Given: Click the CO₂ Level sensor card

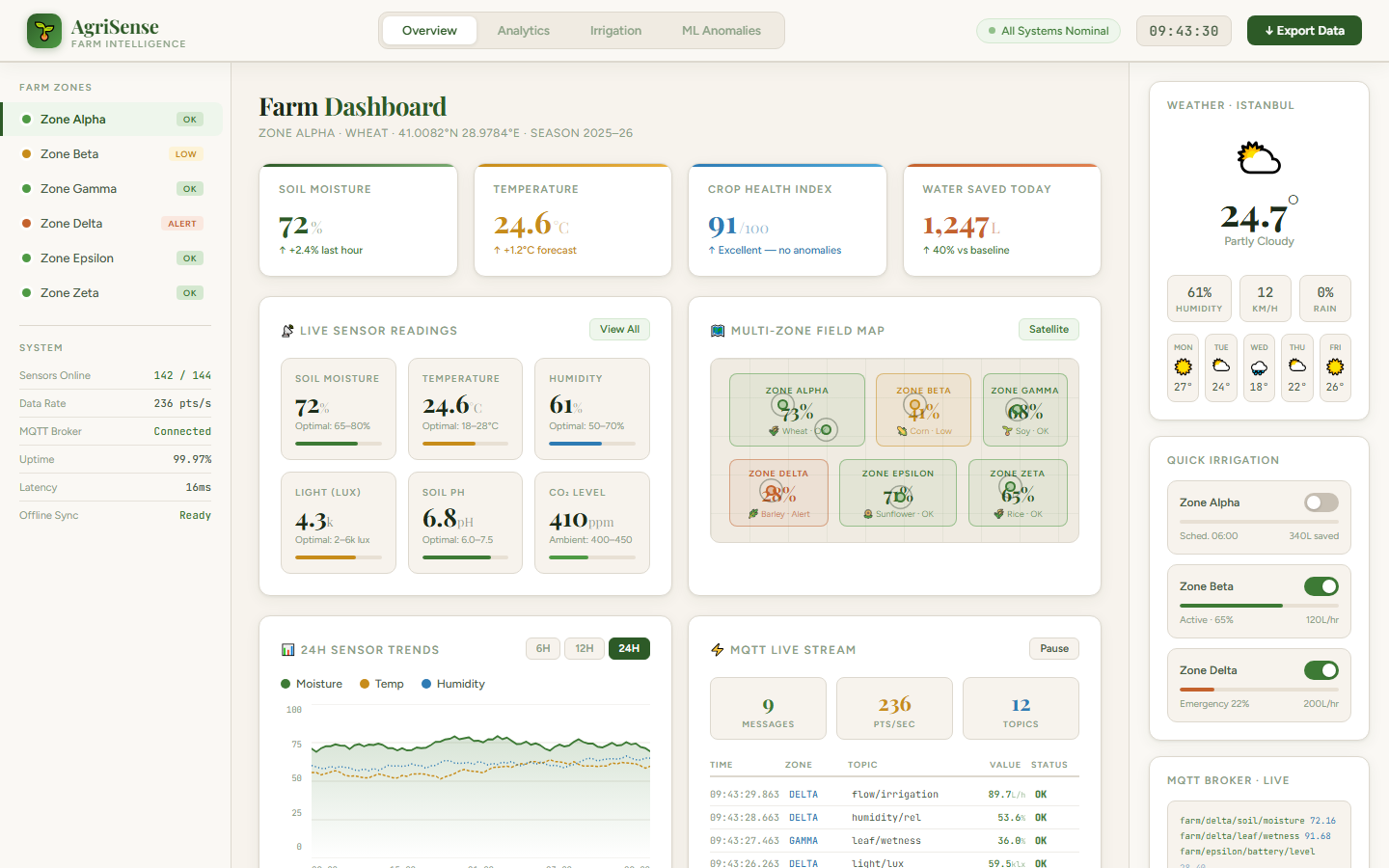Looking at the screenshot, I should pos(592,523).
